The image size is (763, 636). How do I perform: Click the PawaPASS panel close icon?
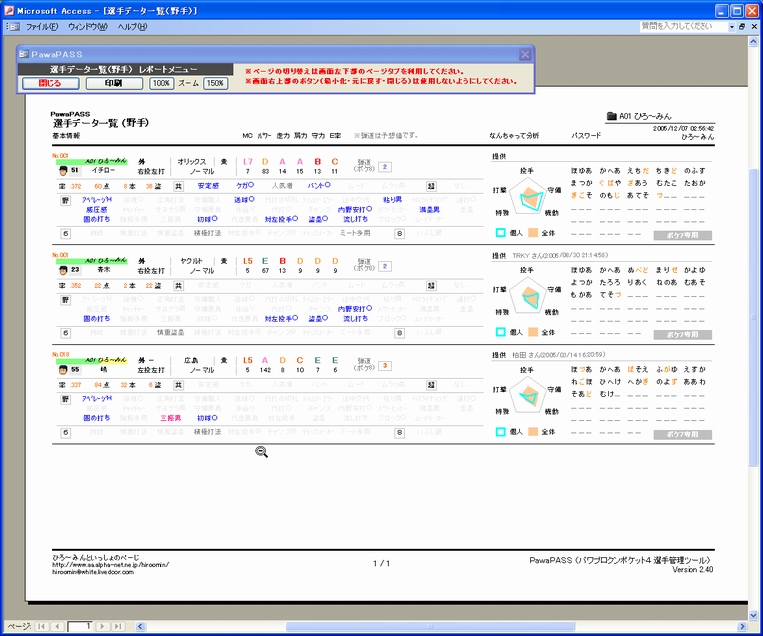coord(525,54)
